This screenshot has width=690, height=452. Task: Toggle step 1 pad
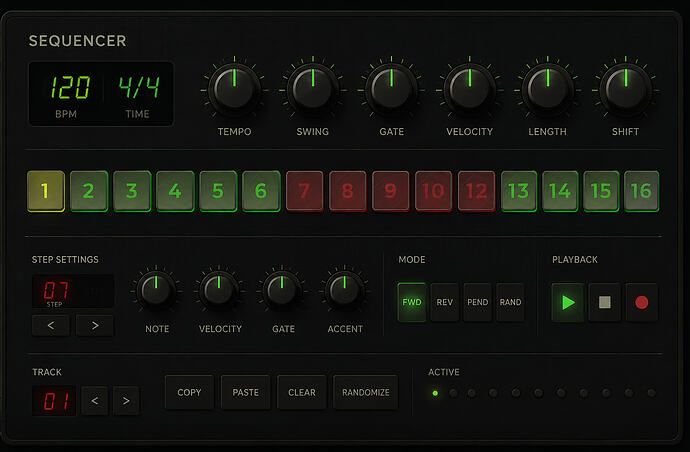pyautogui.click(x=46, y=191)
